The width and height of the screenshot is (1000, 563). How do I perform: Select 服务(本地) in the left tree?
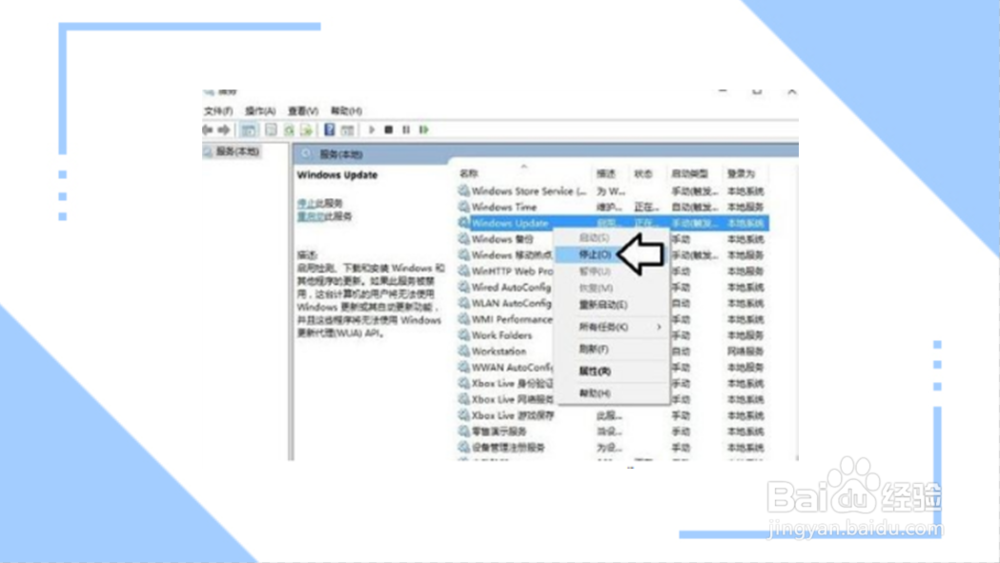coord(237,151)
